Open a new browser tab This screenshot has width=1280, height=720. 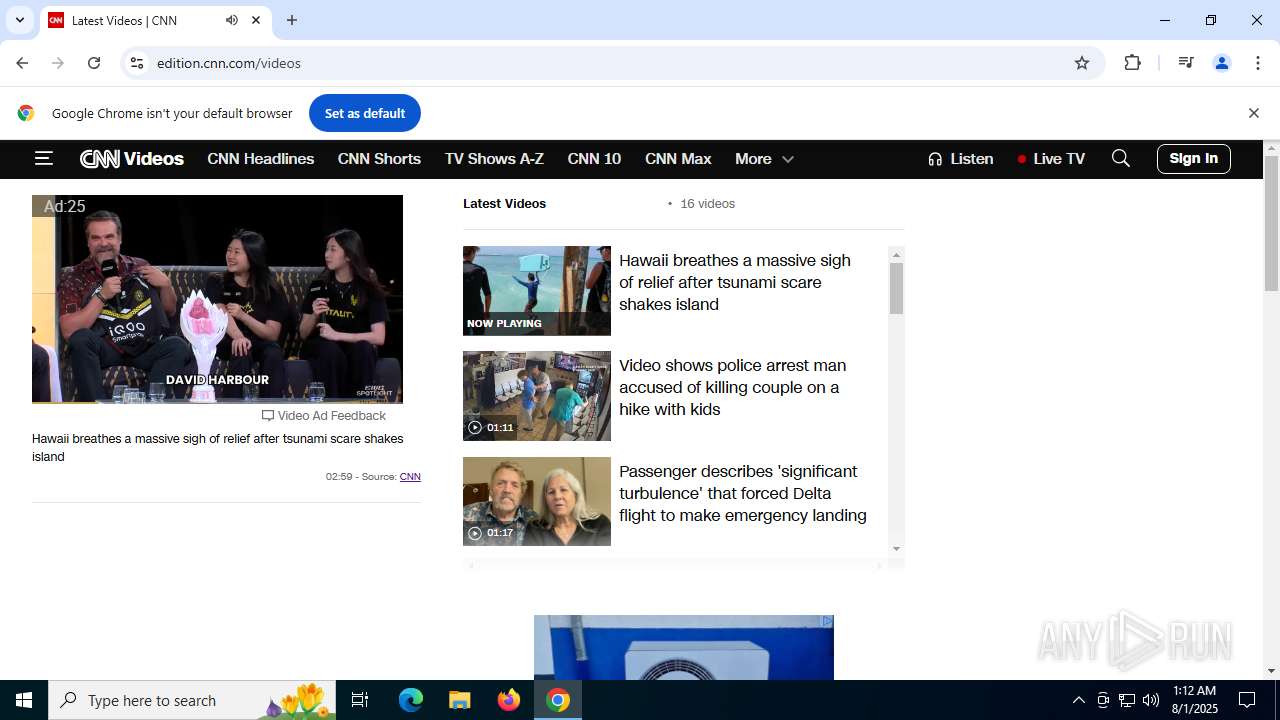pos(292,20)
